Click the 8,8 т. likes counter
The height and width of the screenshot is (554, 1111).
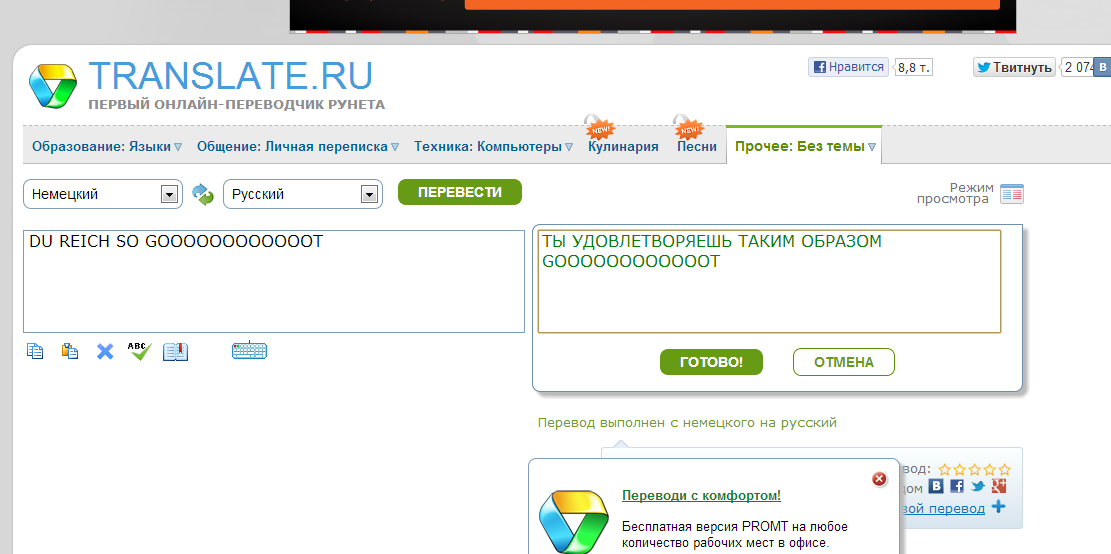[914, 67]
